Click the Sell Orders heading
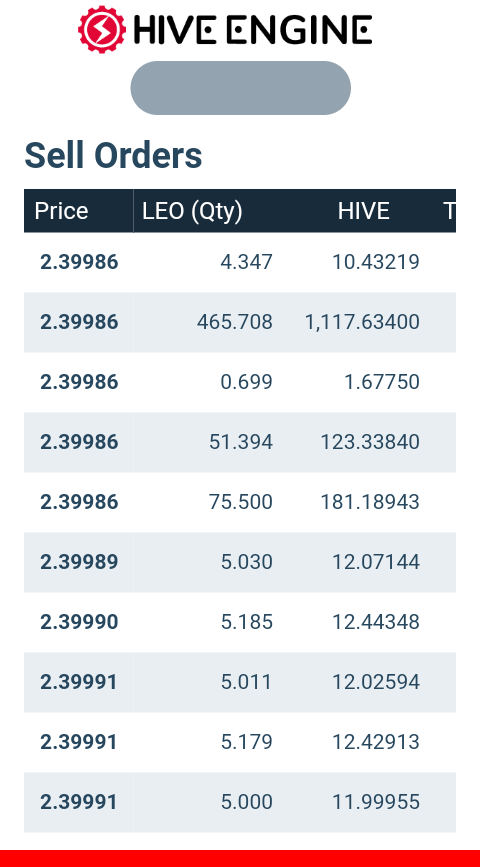Screen dimensions: 480x867 click(113, 155)
